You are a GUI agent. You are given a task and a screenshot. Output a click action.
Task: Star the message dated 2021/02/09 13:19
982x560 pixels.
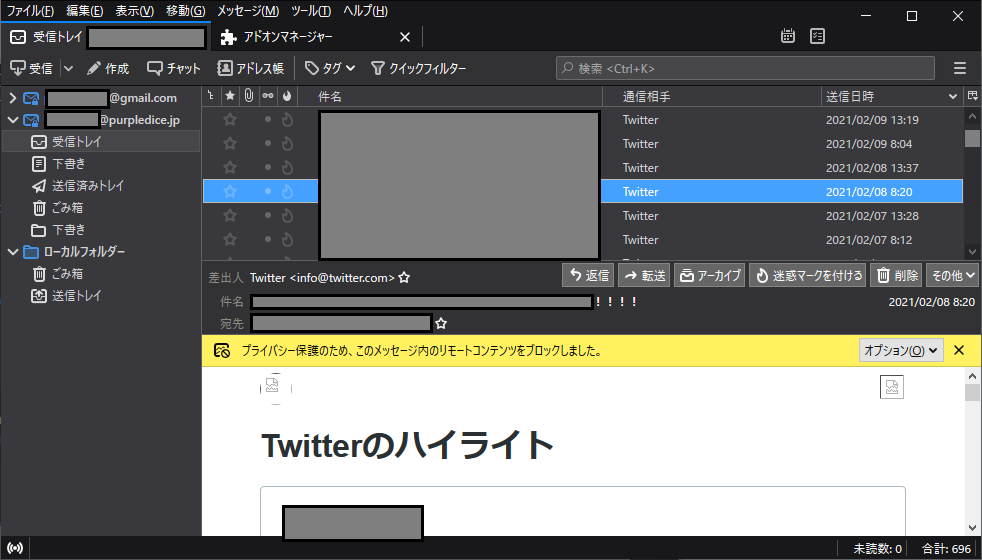(x=230, y=120)
